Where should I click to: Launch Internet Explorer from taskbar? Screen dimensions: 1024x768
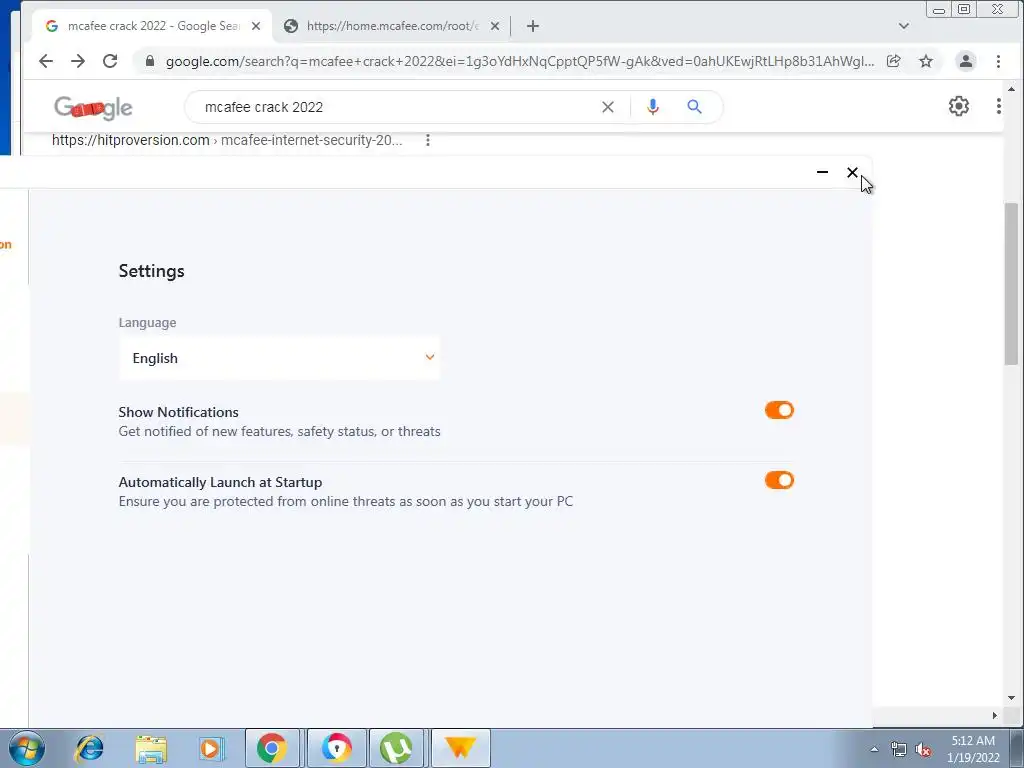tap(89, 748)
